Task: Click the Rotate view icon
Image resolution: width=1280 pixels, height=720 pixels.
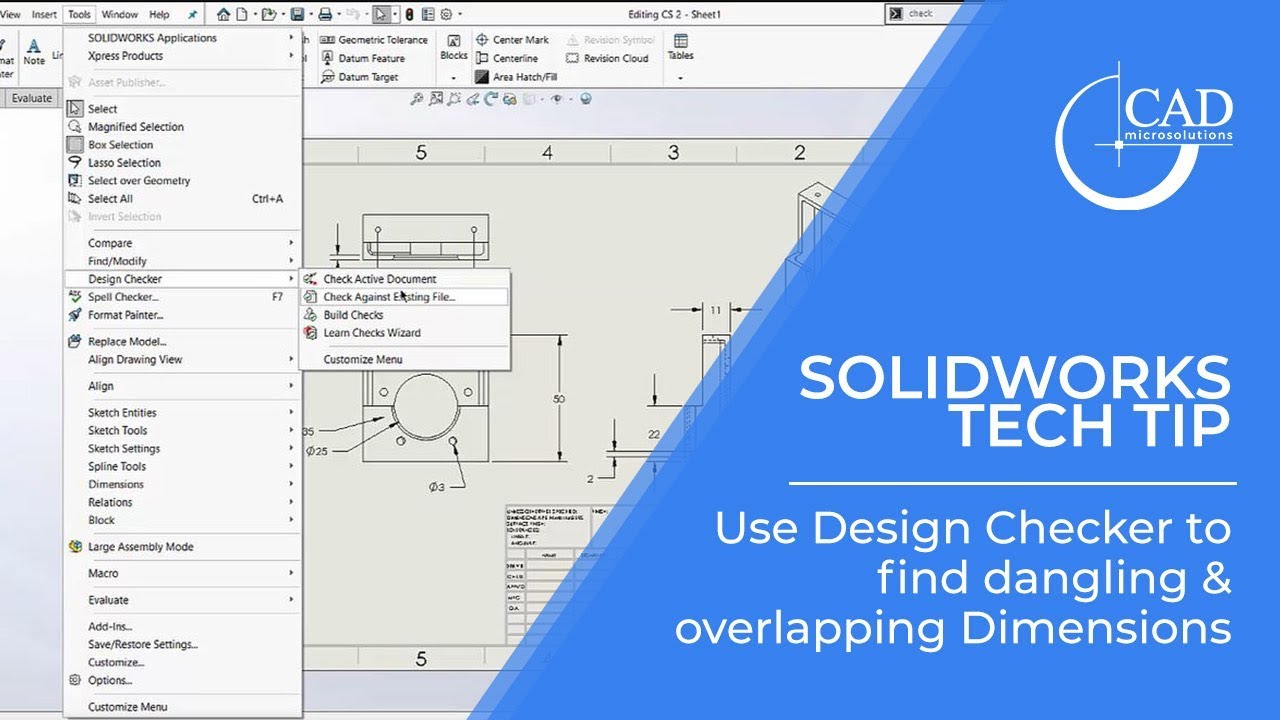Action: click(490, 99)
